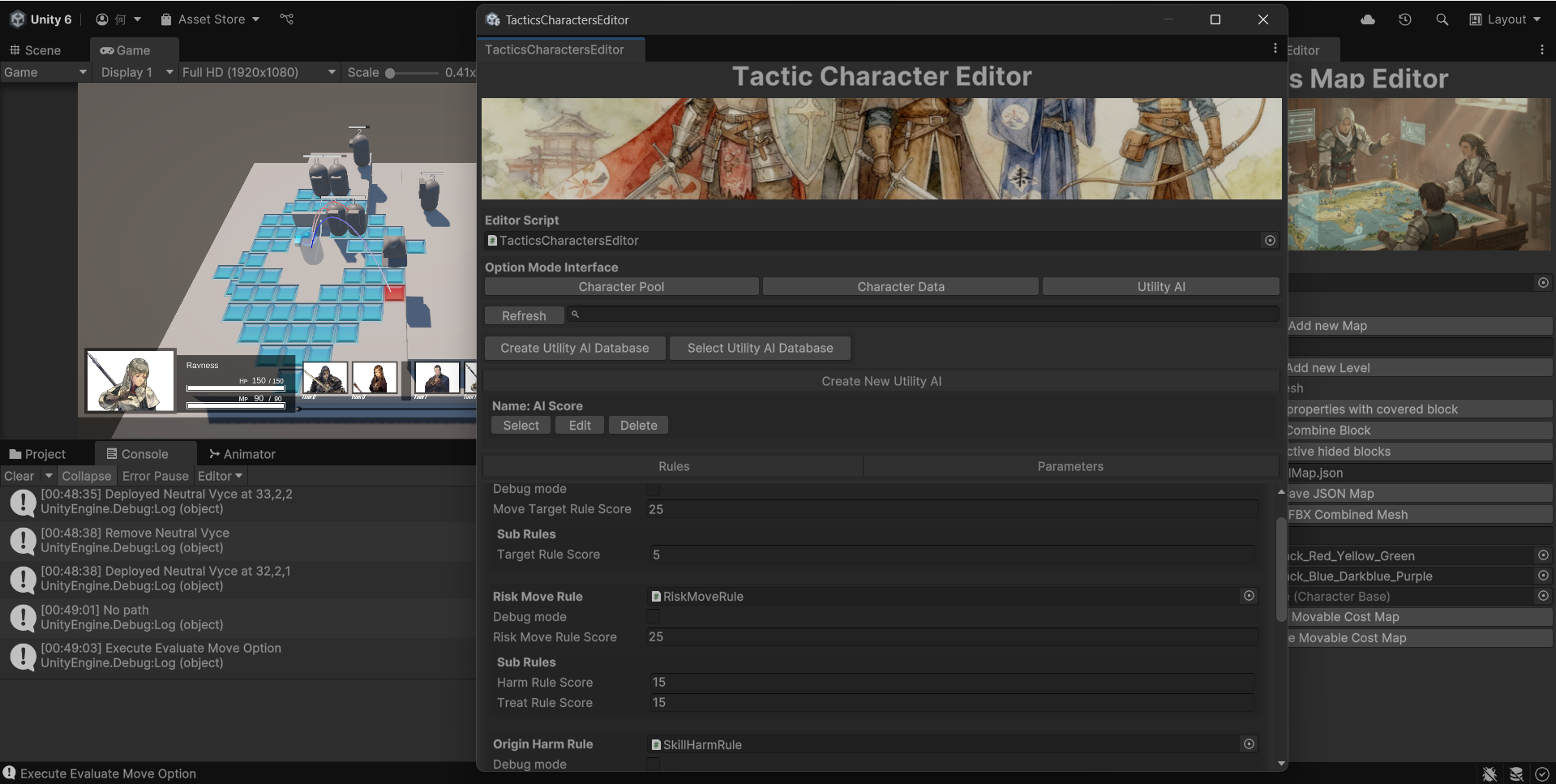Click the Rules list vertical scrollbar

tap(1281, 569)
